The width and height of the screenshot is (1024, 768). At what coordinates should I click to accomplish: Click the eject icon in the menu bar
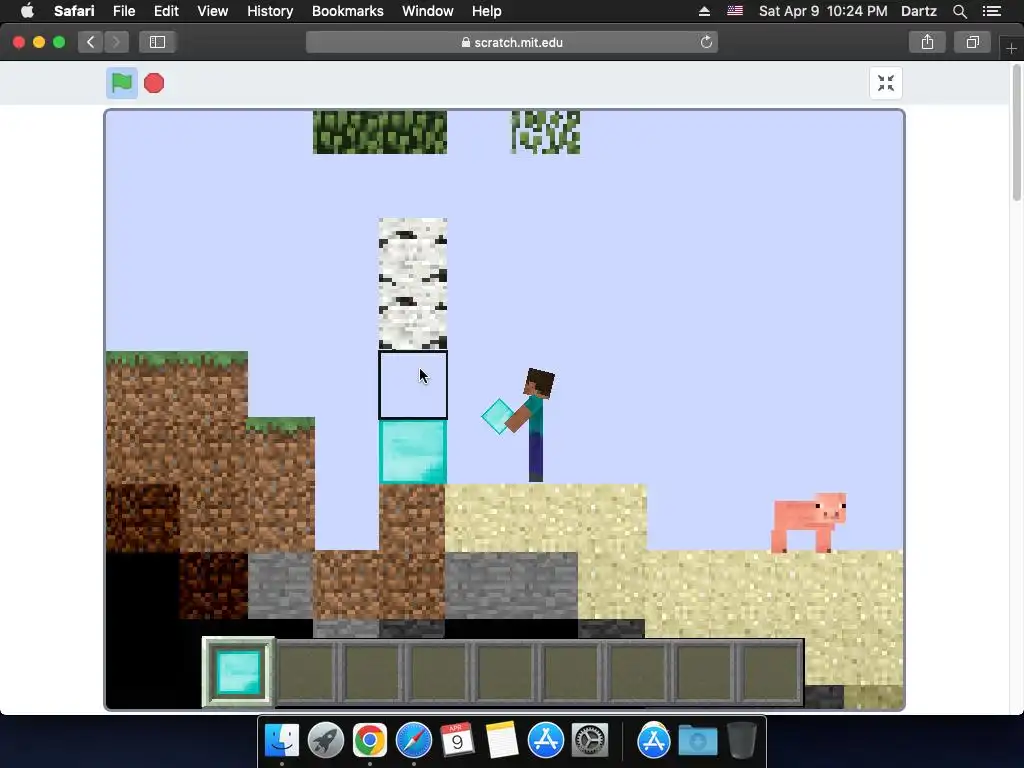(x=704, y=11)
